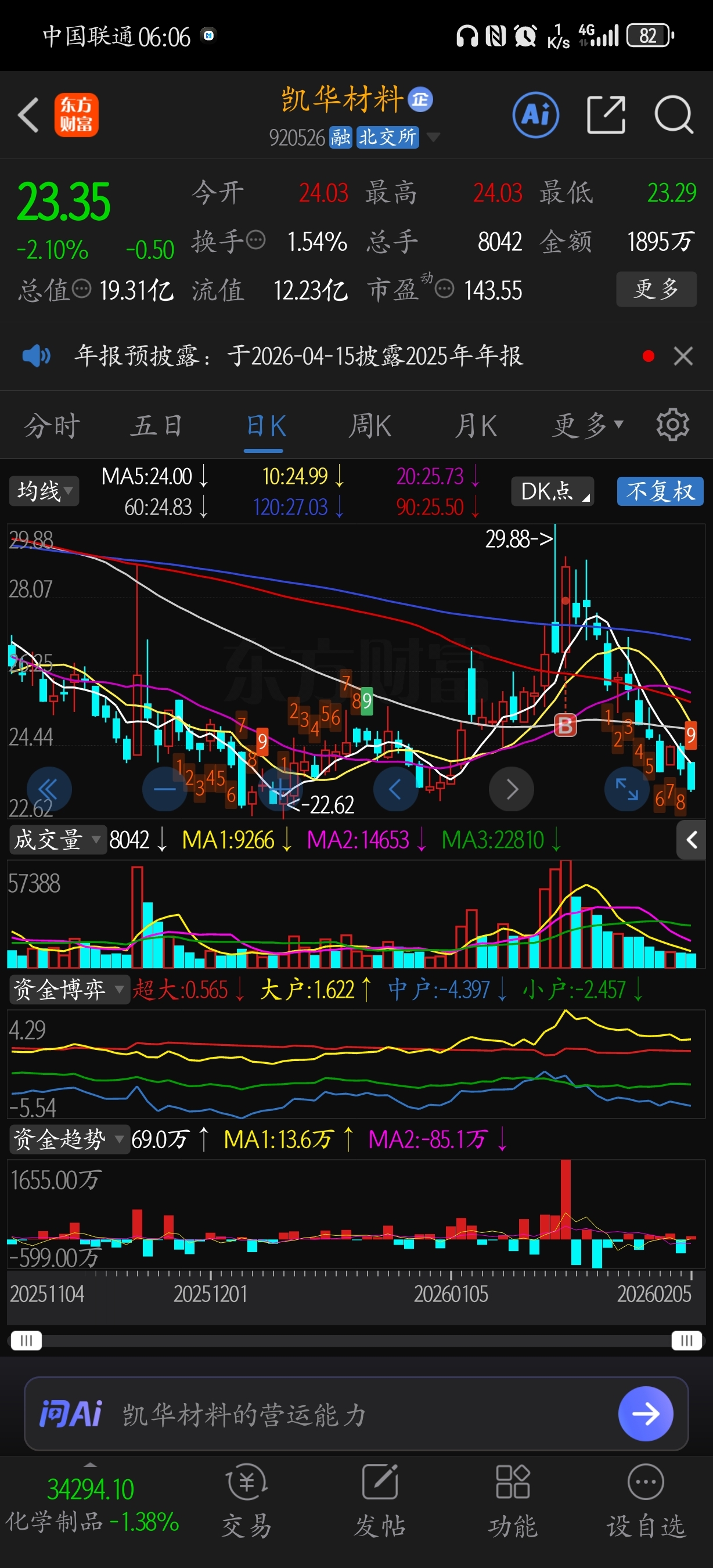Tap left handle of date range slider
The height and width of the screenshot is (1568, 713).
tap(26, 1340)
